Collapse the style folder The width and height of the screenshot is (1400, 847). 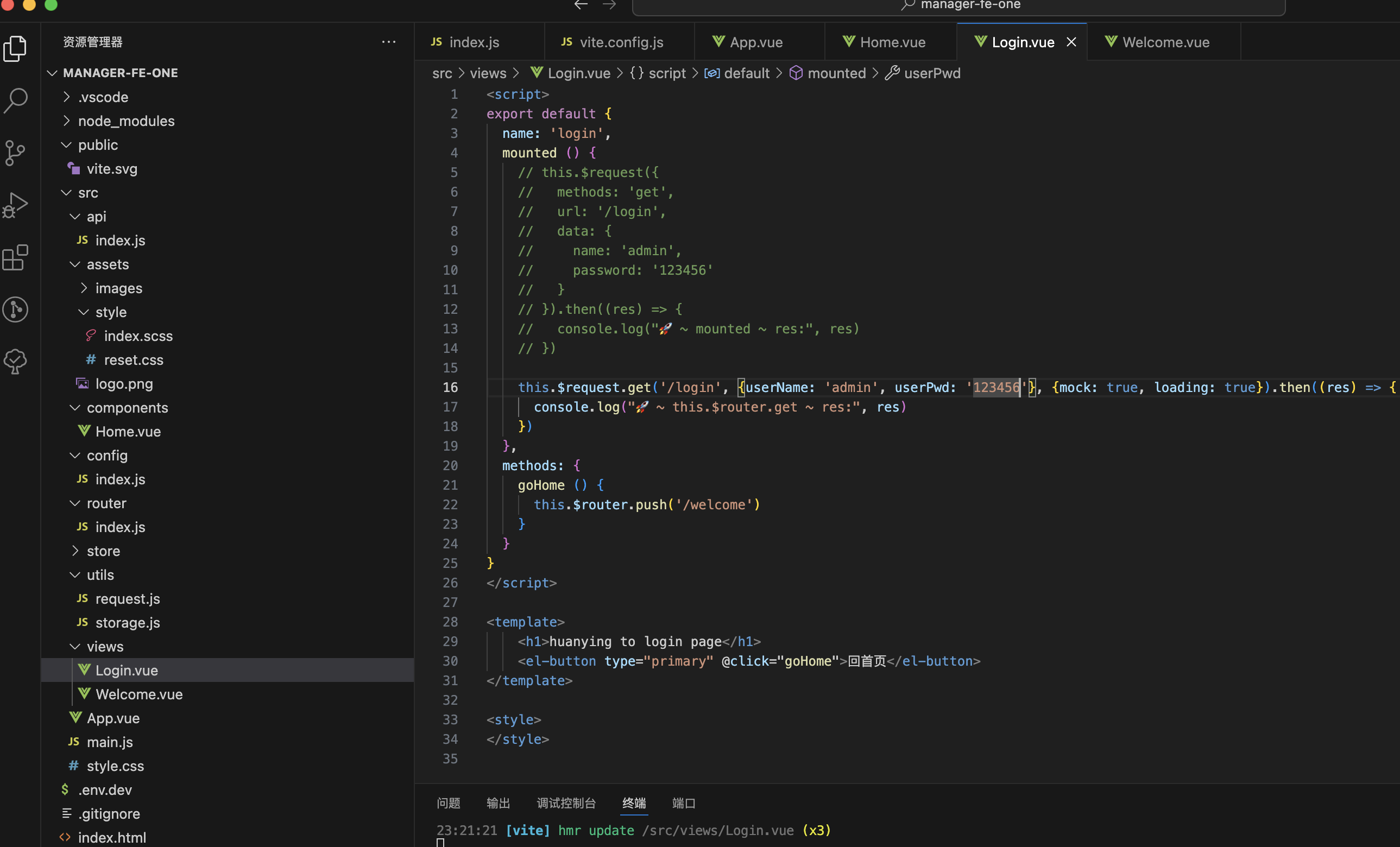[x=228, y=311]
